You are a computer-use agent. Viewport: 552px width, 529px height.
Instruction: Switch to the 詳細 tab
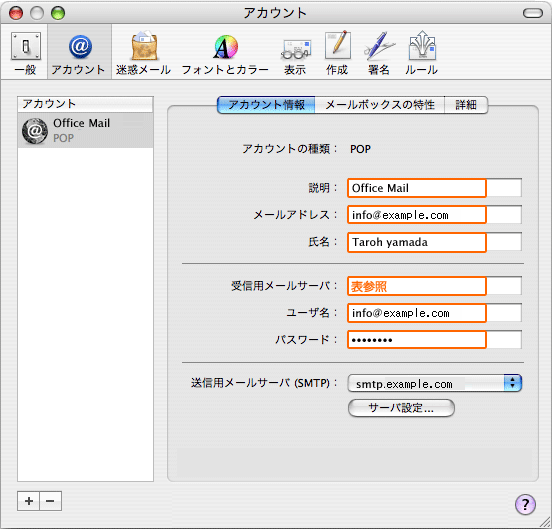click(466, 105)
